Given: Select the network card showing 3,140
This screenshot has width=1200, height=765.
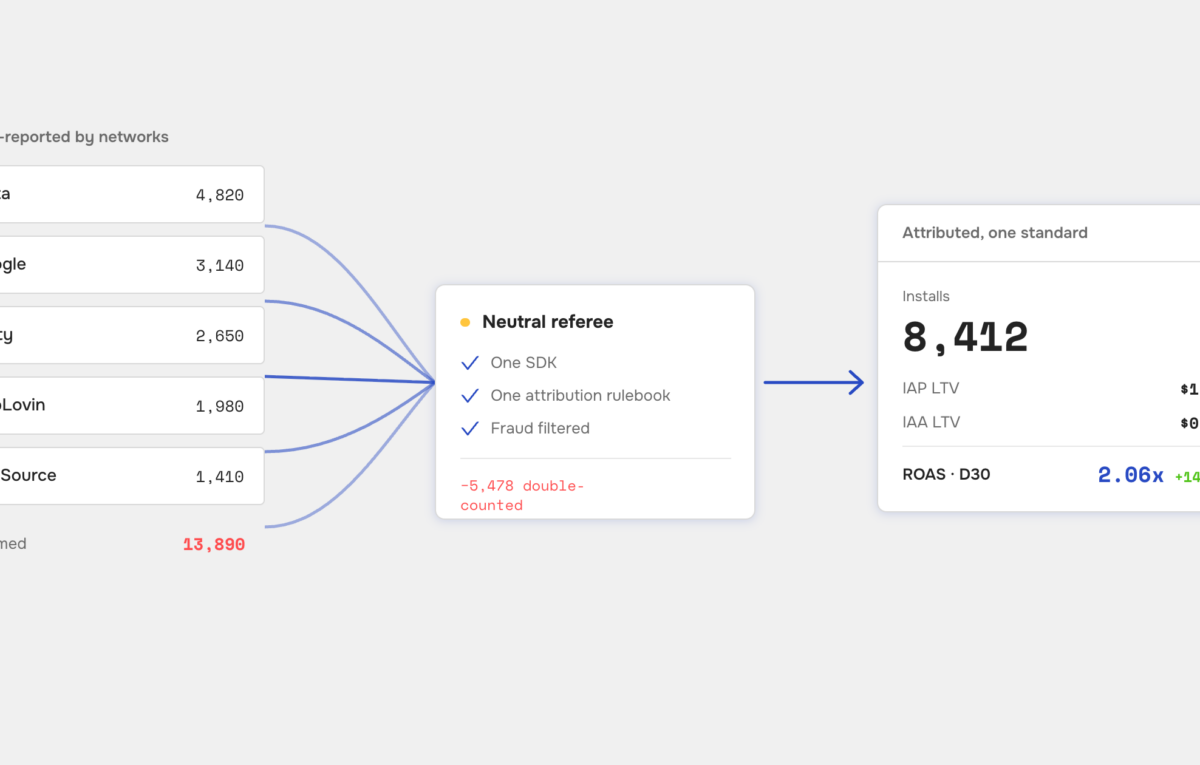Looking at the screenshot, I should pyautogui.click(x=132, y=265).
